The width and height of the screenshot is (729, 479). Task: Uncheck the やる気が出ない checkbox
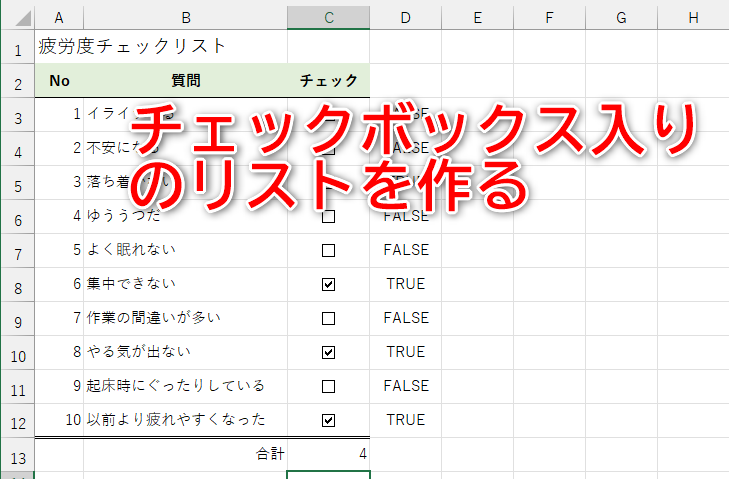click(x=328, y=352)
